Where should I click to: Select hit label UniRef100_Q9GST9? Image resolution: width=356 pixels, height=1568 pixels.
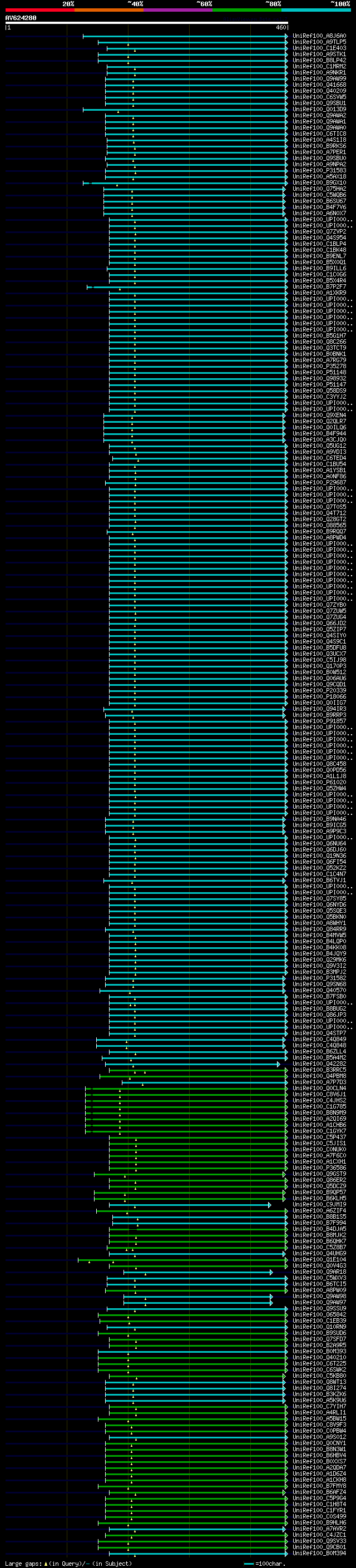pos(319,1174)
